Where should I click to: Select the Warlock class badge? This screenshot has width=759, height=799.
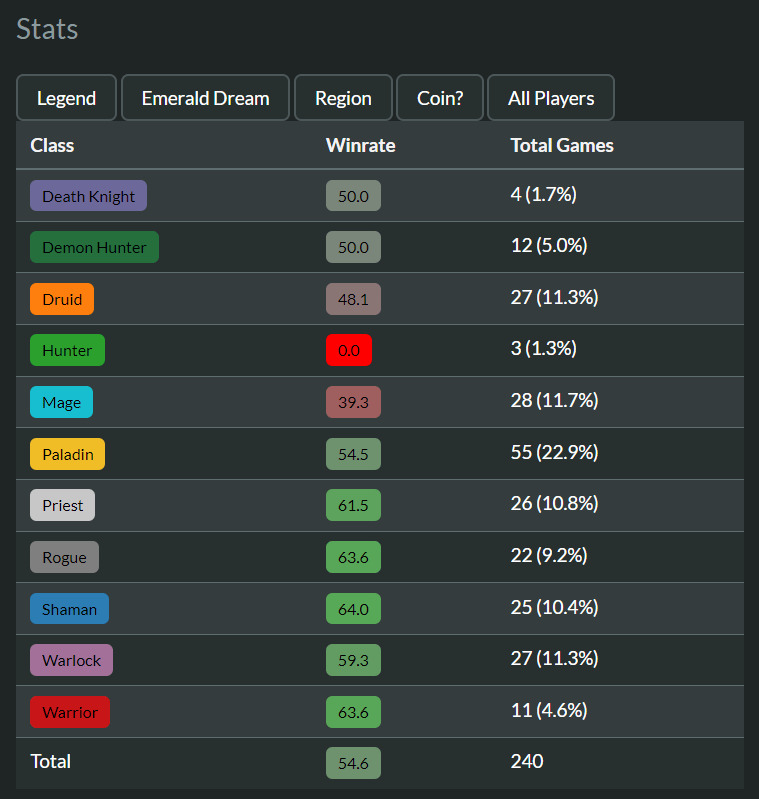(71, 660)
